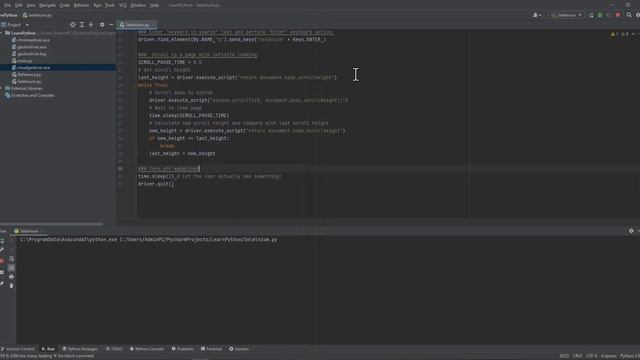Open the Edit menu
The height and width of the screenshot is (360, 640).
click(x=19, y=5)
